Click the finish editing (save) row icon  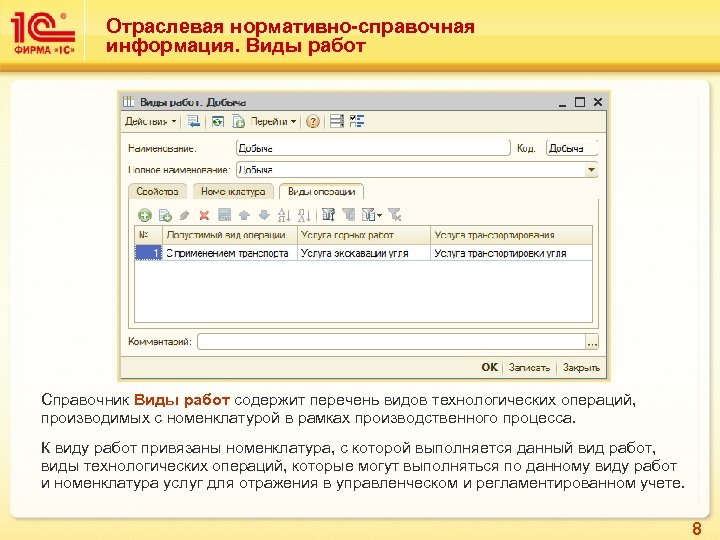tap(224, 215)
